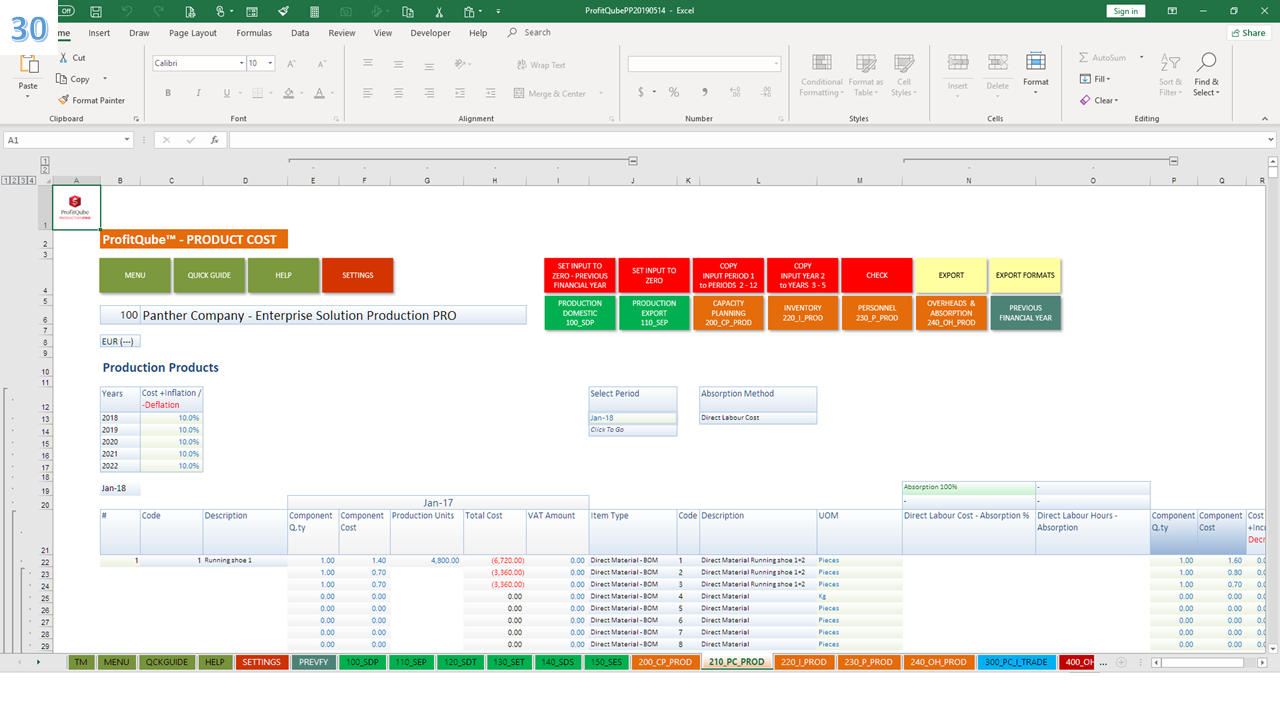Open the Developer ribbon tab
The width and height of the screenshot is (1280, 720).
[430, 33]
